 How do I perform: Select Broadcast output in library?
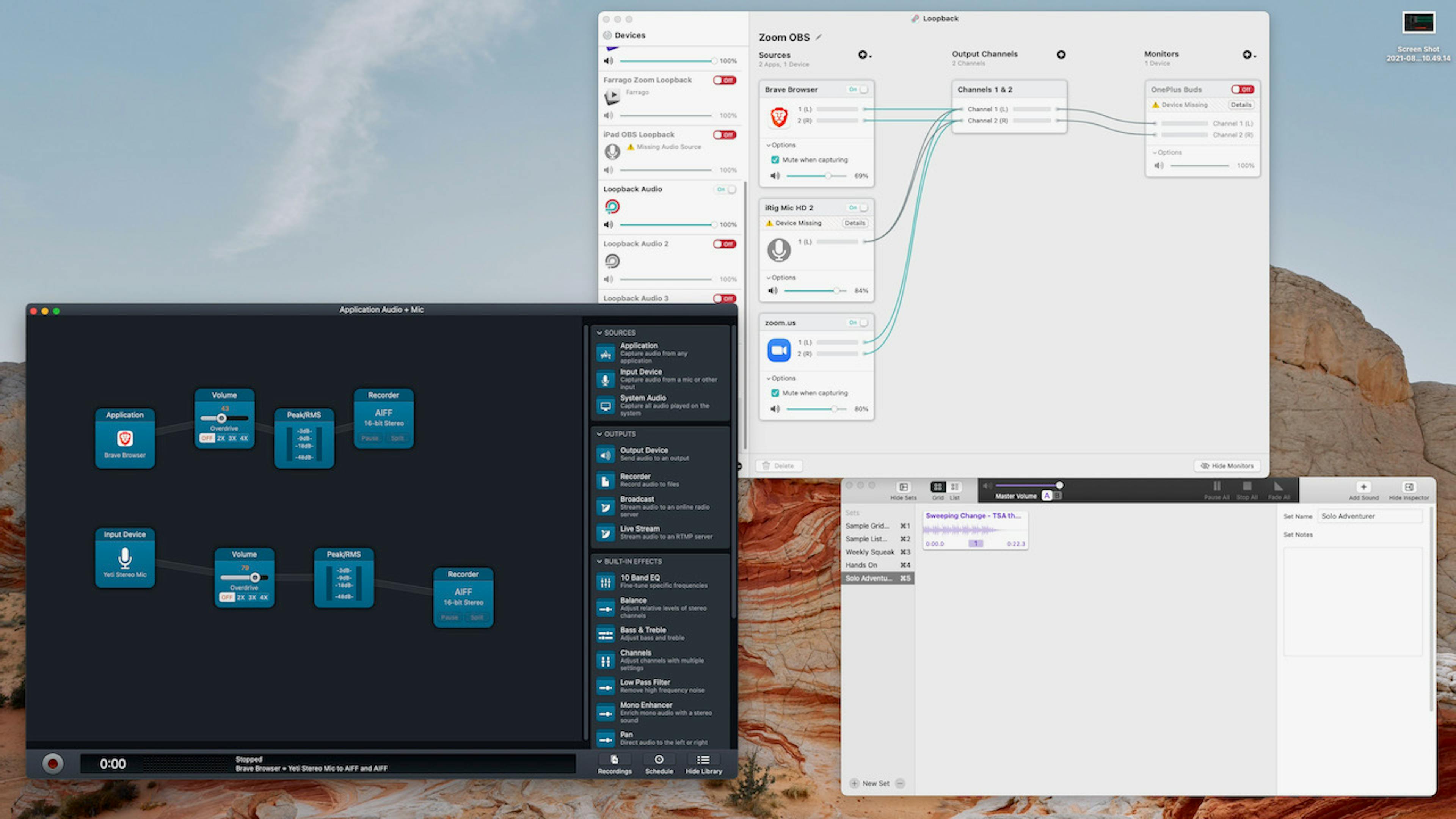tap(661, 507)
